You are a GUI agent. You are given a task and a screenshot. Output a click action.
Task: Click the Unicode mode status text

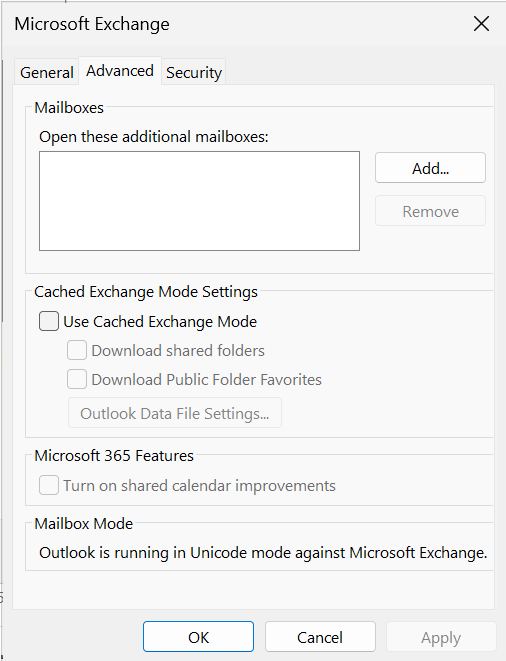(263, 552)
